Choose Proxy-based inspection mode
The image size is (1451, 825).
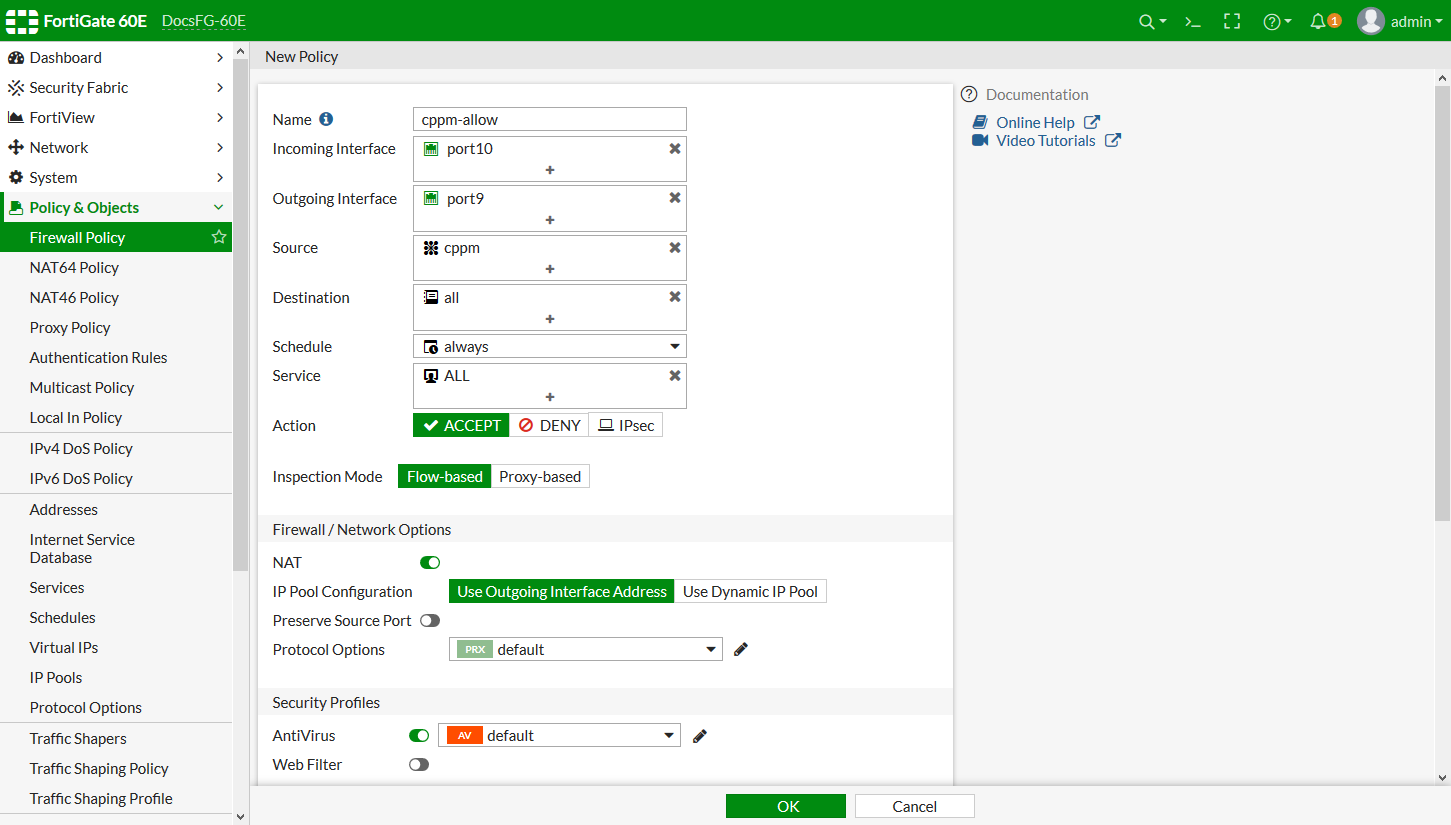coord(540,476)
